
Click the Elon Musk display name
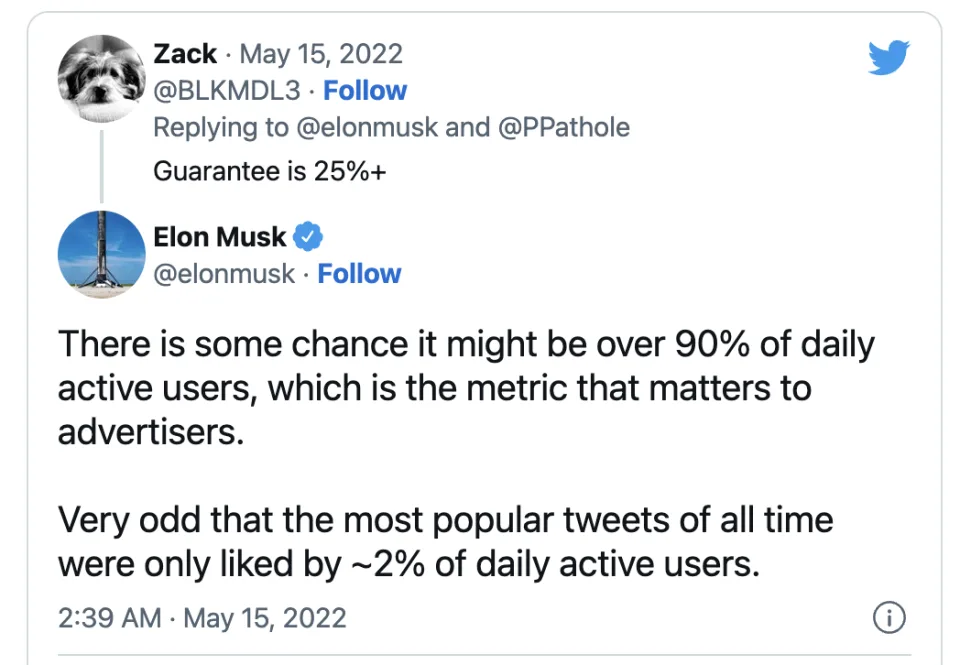[220, 238]
